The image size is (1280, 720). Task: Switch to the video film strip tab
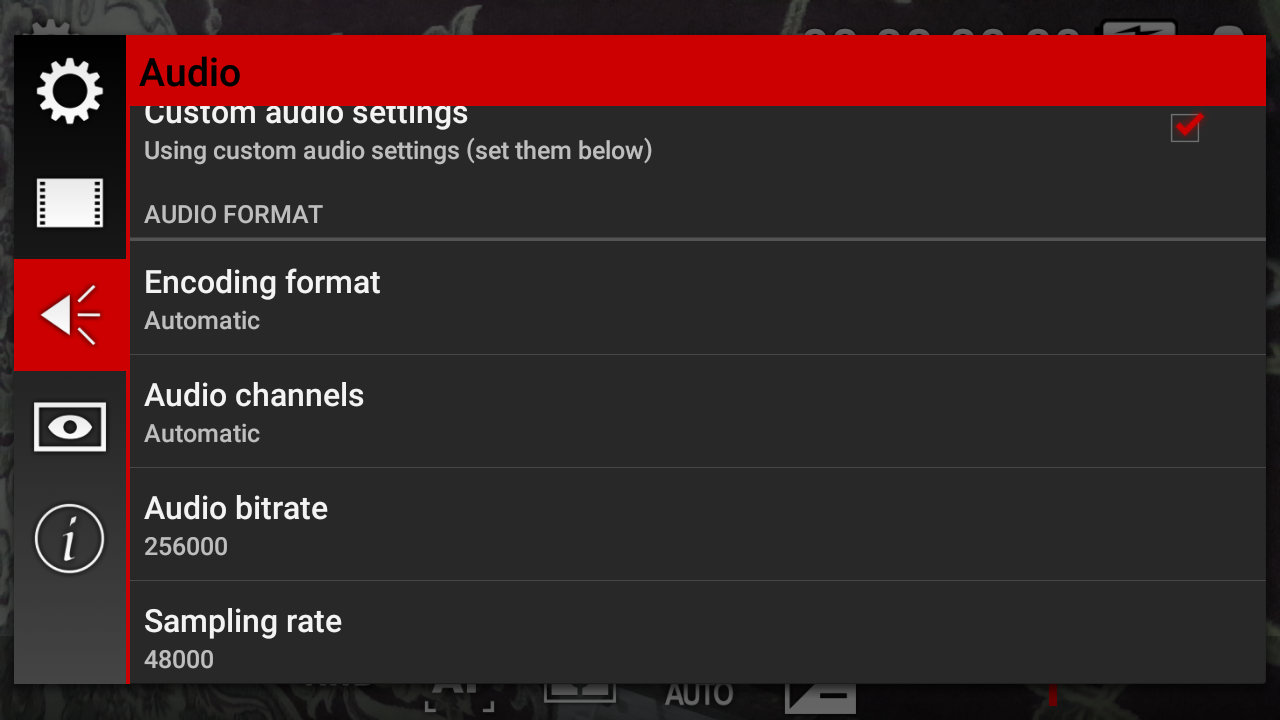[x=70, y=203]
